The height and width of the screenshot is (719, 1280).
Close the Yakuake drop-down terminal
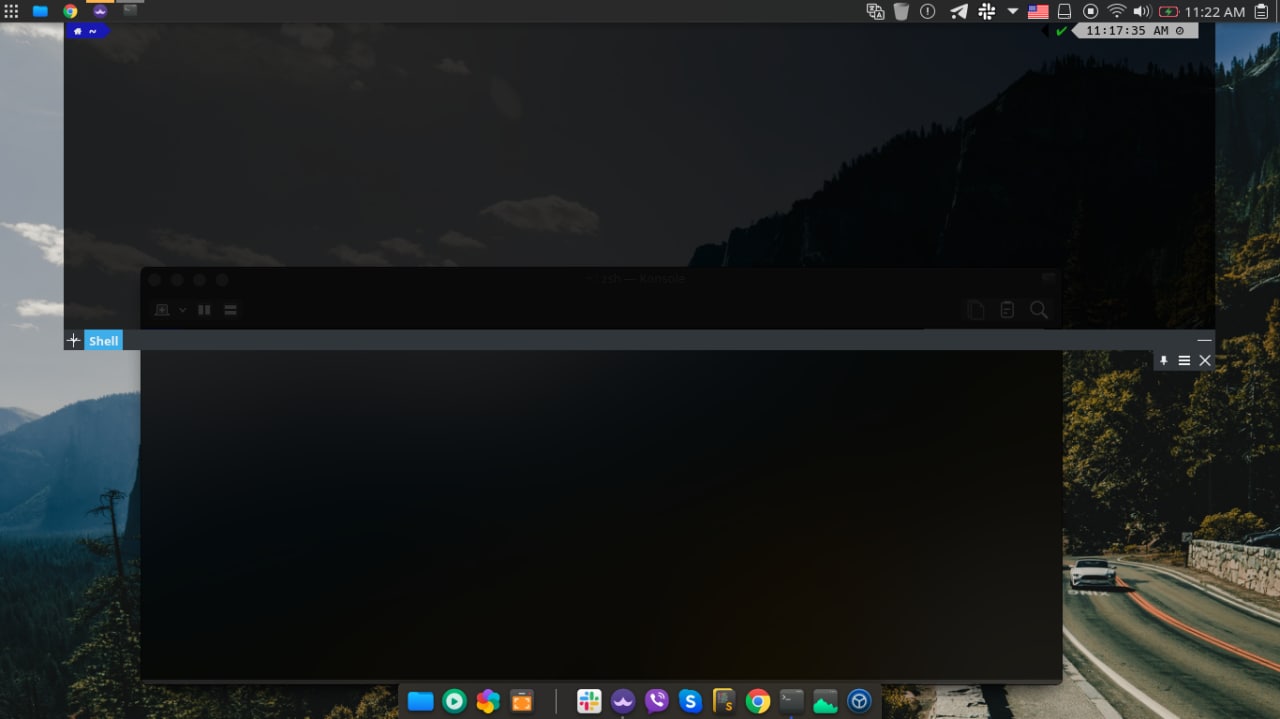1205,360
